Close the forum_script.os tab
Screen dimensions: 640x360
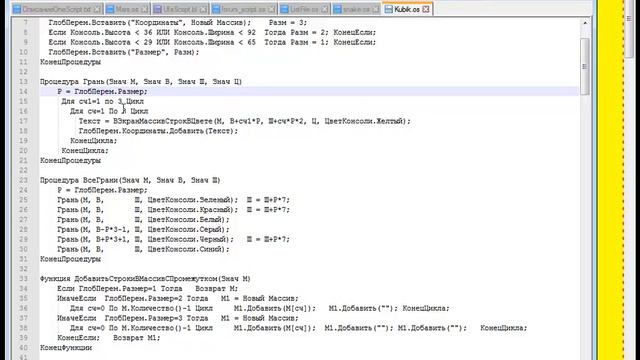tap(272, 9)
